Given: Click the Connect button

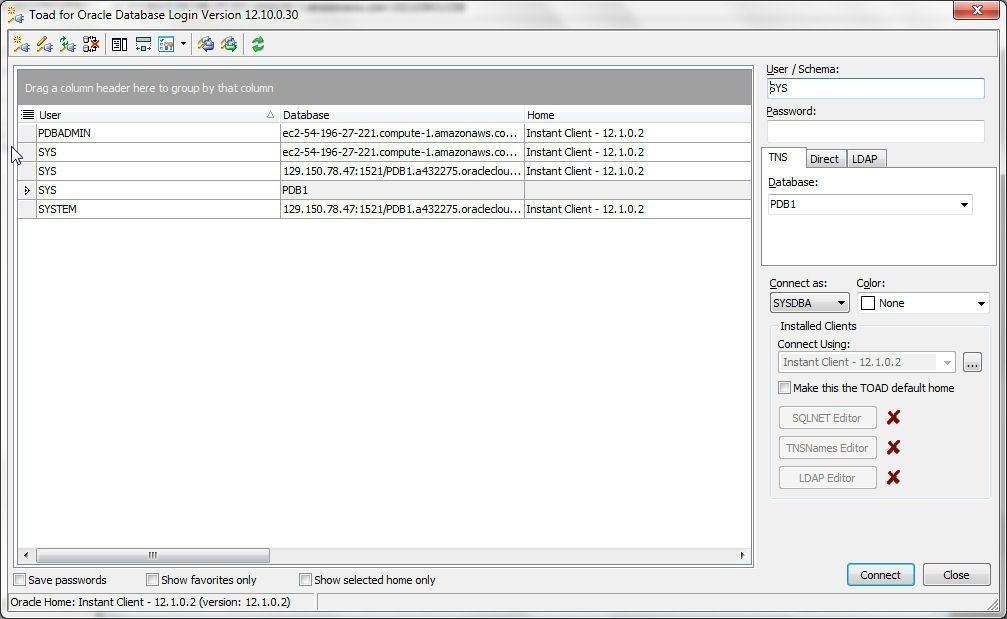Looking at the screenshot, I should [880, 575].
